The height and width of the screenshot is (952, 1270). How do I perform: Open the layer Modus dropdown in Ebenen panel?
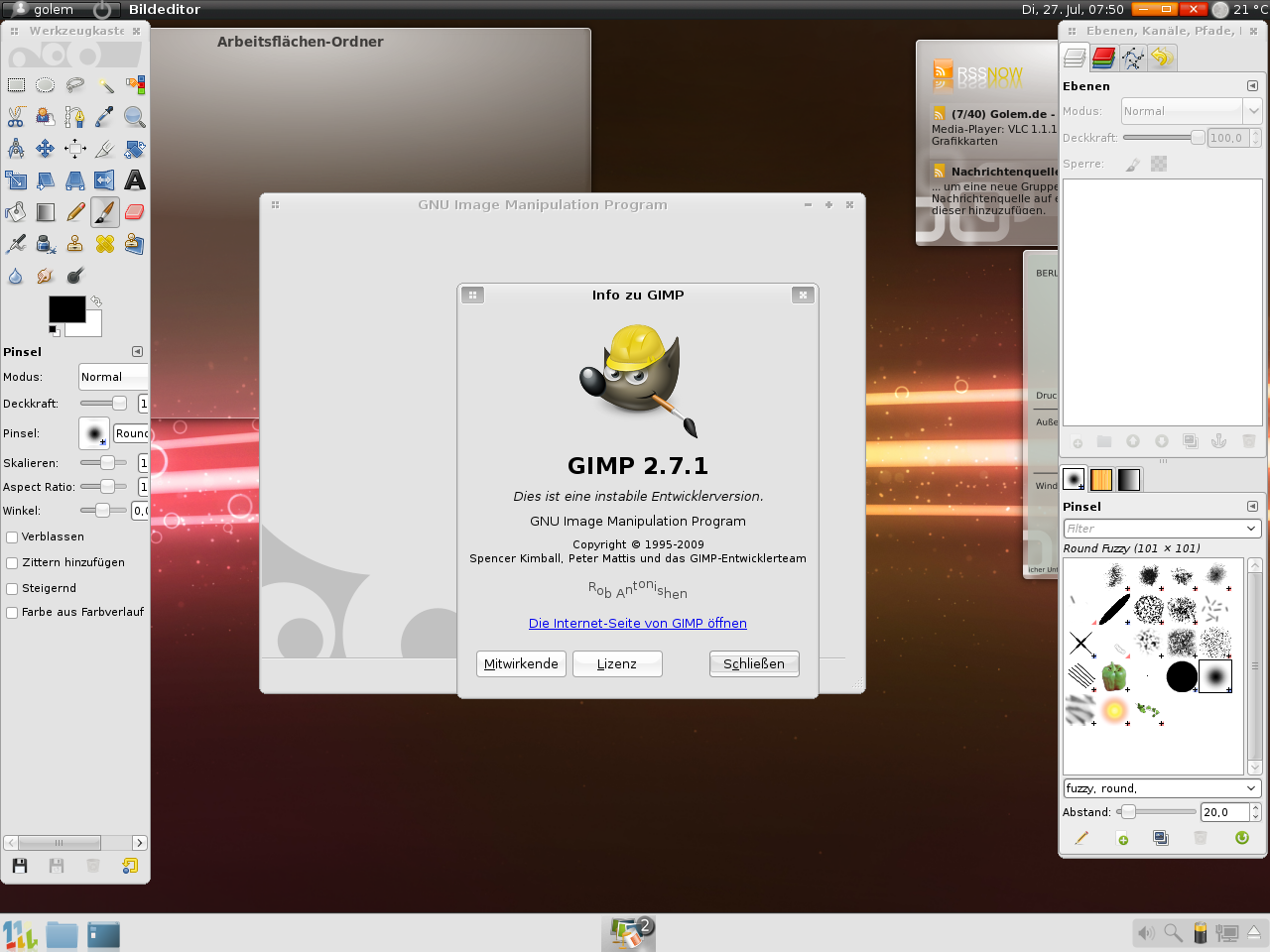[x=1191, y=111]
